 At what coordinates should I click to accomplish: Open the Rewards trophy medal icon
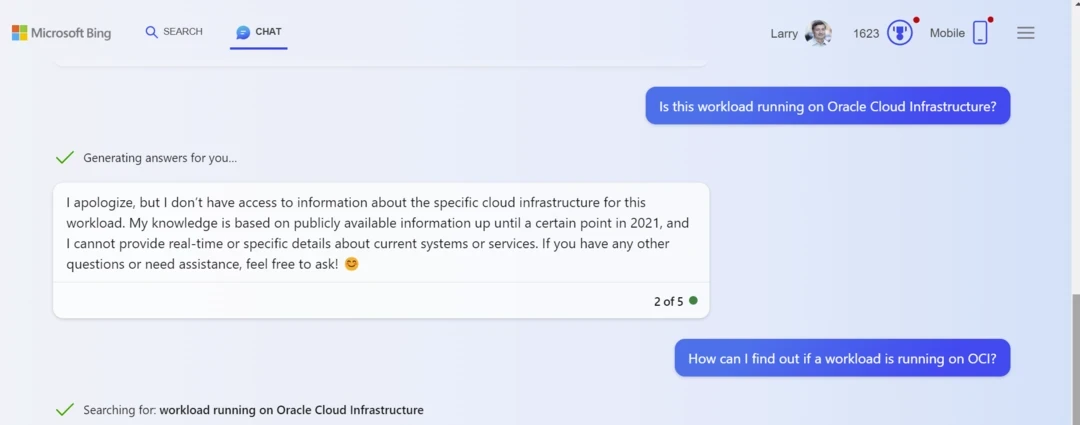pyautogui.click(x=900, y=33)
